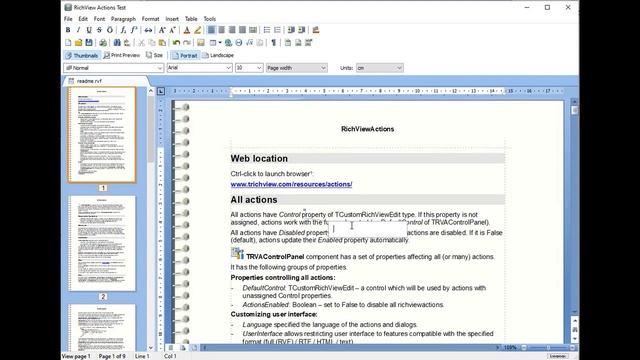Click the increase indent icon

click(x=302, y=30)
